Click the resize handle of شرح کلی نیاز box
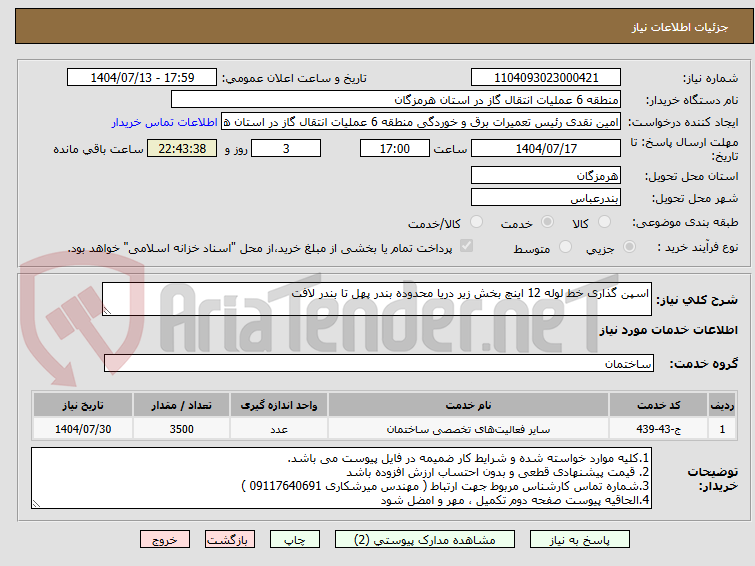Viewport: 755px width, 566px height. [107, 311]
